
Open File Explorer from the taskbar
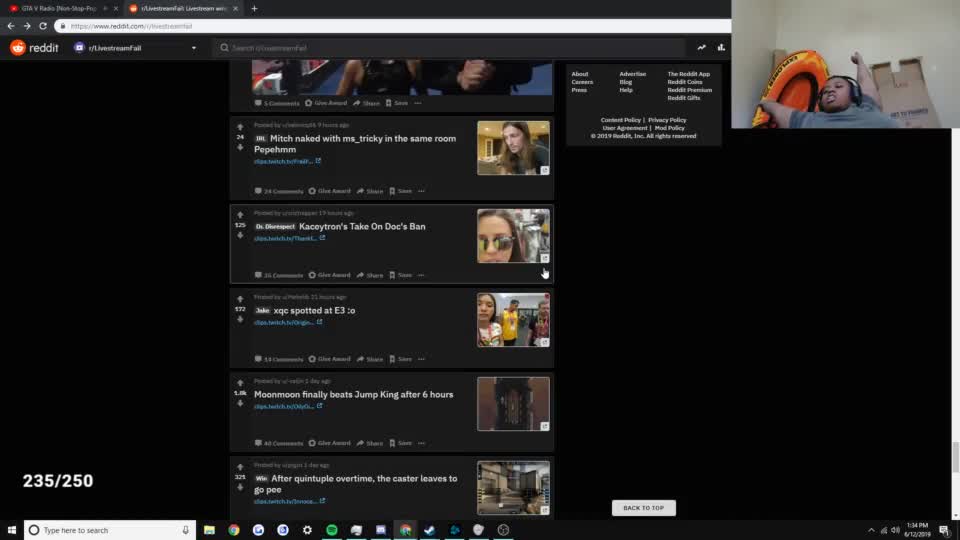(x=209, y=530)
